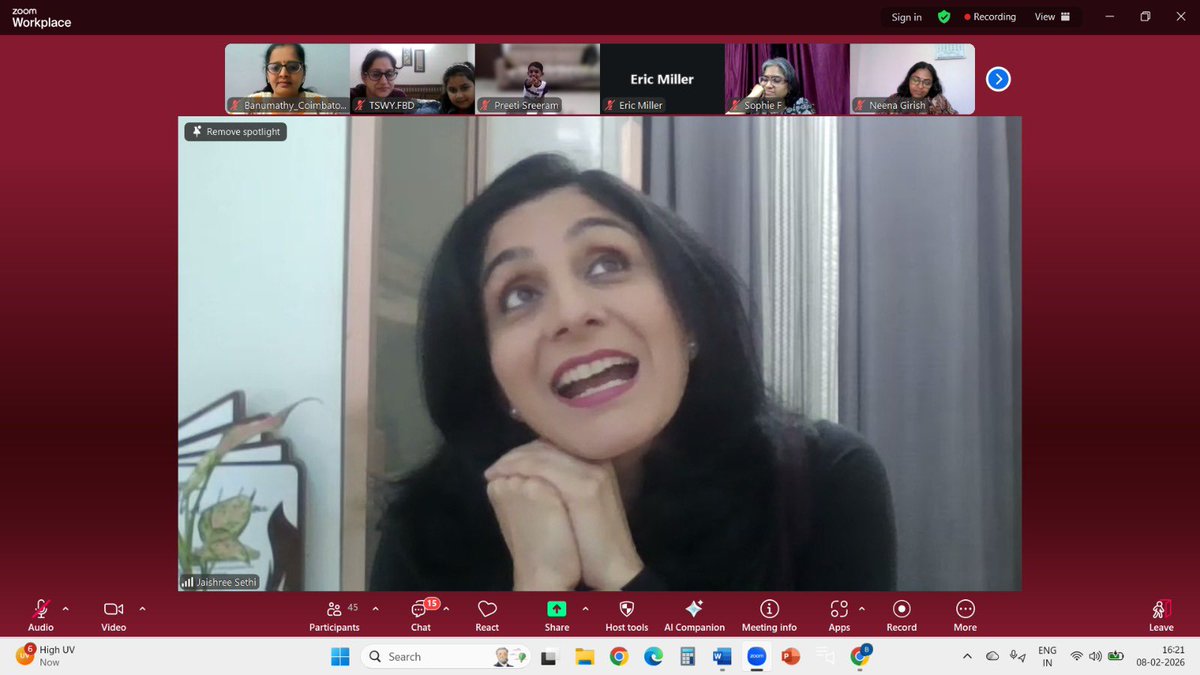Start video with the Video camera icon

click(x=113, y=609)
